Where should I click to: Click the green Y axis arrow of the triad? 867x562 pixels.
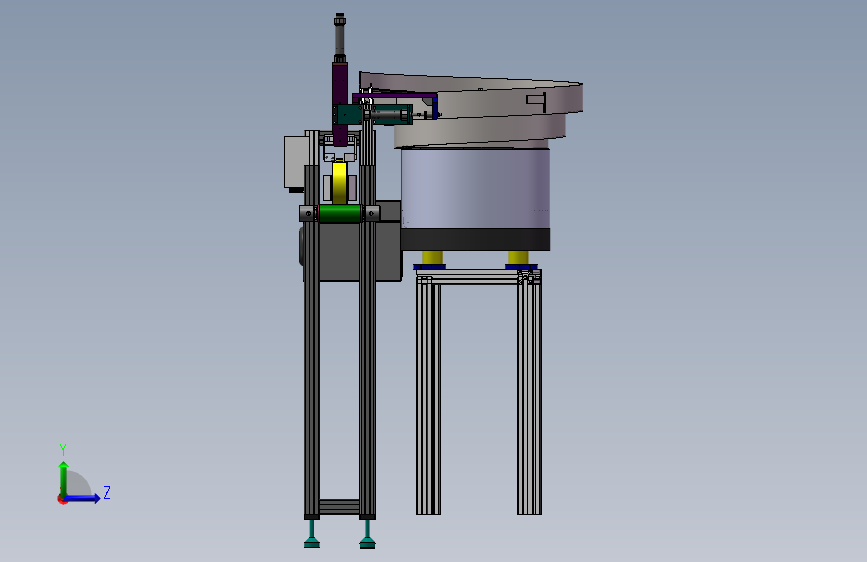point(64,478)
